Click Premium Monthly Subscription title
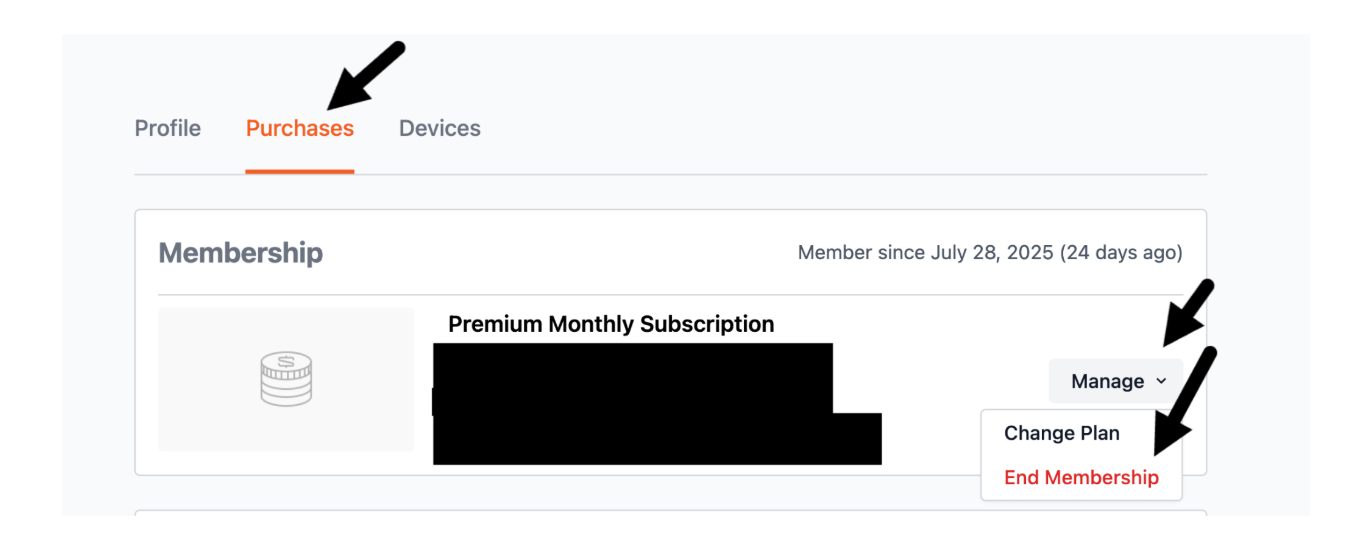Image resolution: width=1352 pixels, height=554 pixels. pos(611,325)
